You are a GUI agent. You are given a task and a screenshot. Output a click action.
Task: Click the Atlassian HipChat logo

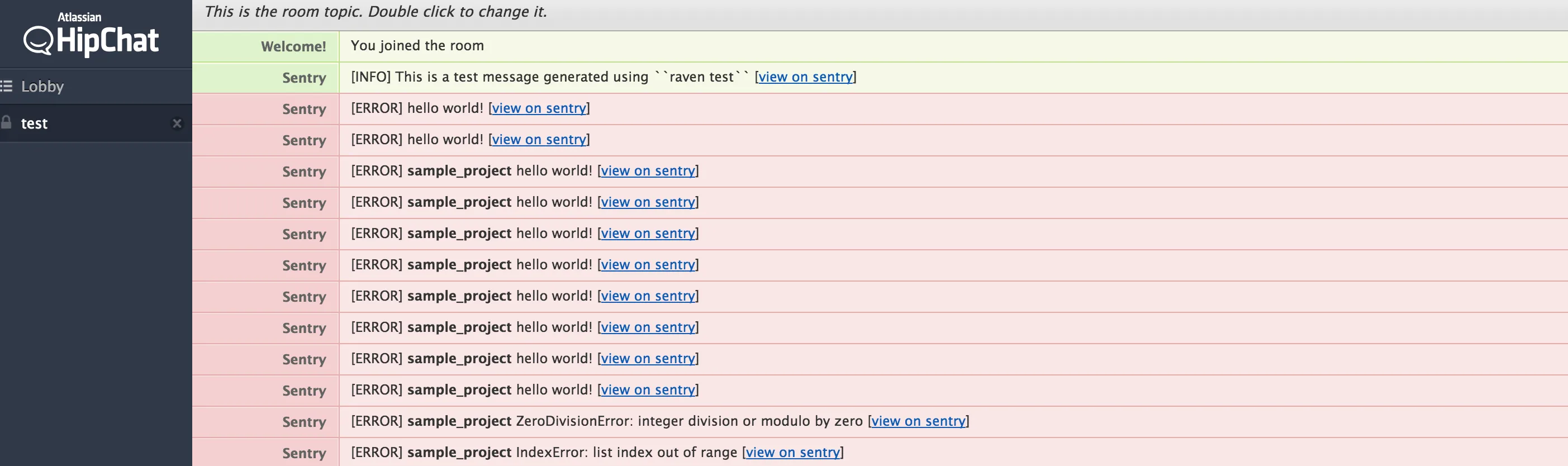pos(91,35)
